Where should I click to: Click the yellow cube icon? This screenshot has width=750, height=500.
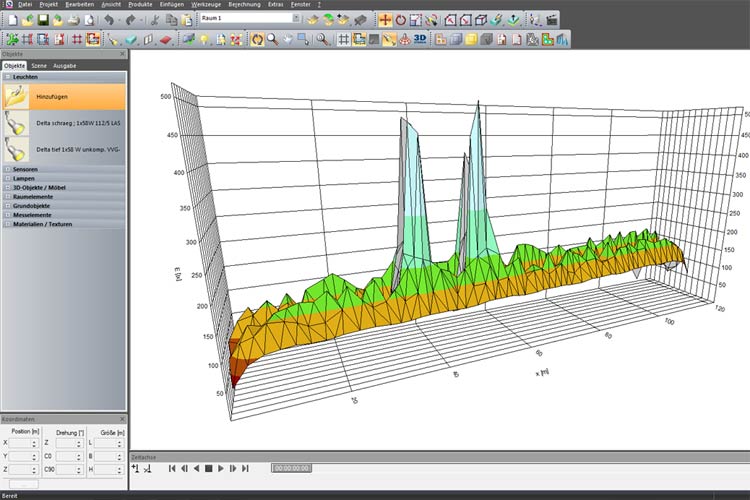[x=471, y=39]
